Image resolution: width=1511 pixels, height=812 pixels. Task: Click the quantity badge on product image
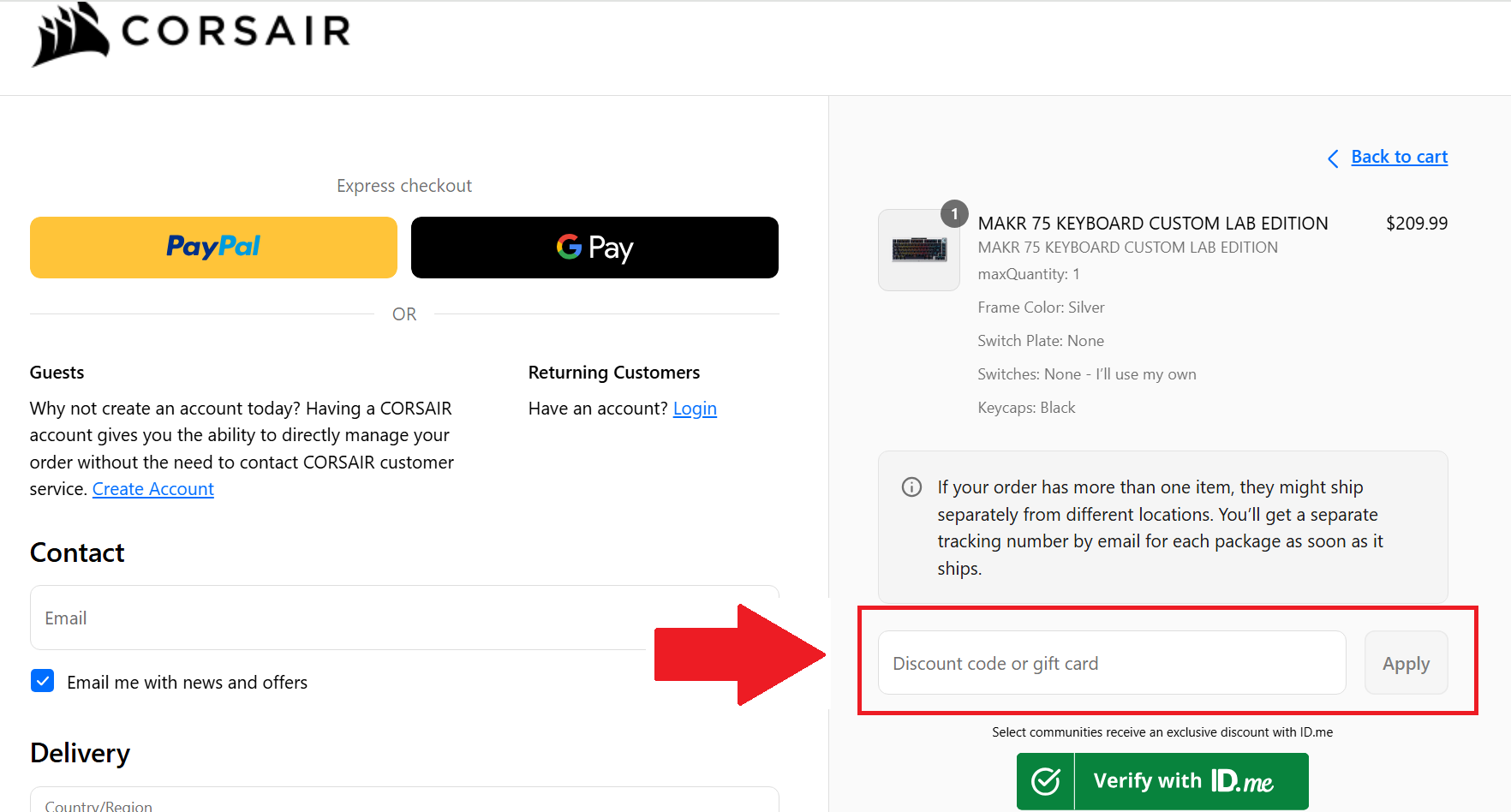pos(954,214)
